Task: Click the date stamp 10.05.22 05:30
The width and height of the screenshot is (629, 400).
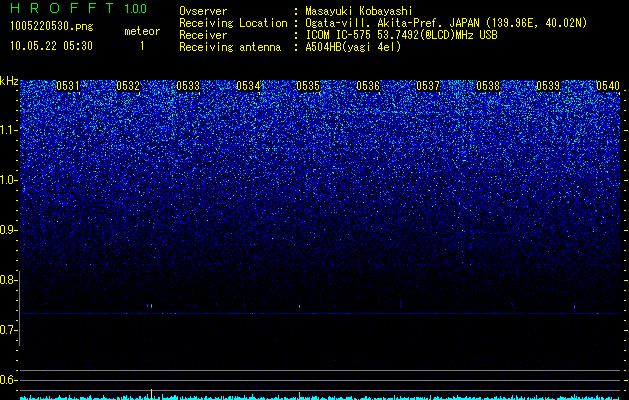Action: pyautogui.click(x=51, y=46)
